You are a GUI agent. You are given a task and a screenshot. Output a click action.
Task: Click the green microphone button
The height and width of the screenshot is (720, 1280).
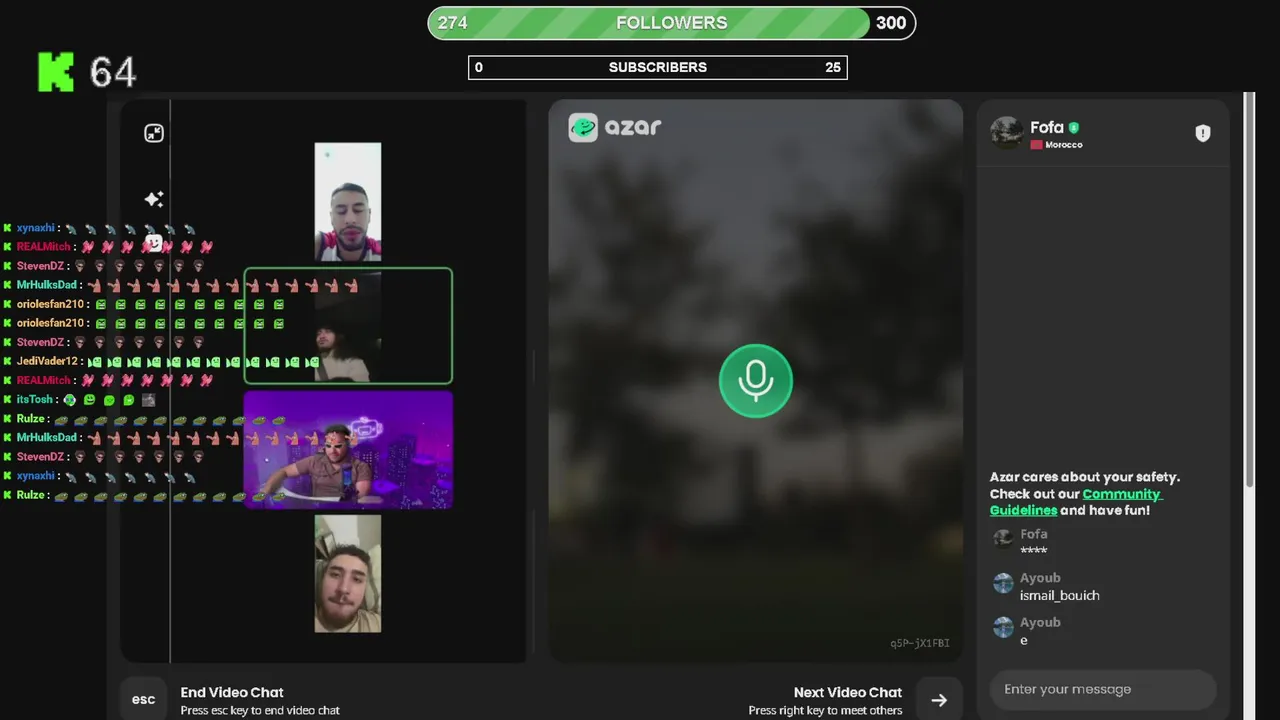756,381
